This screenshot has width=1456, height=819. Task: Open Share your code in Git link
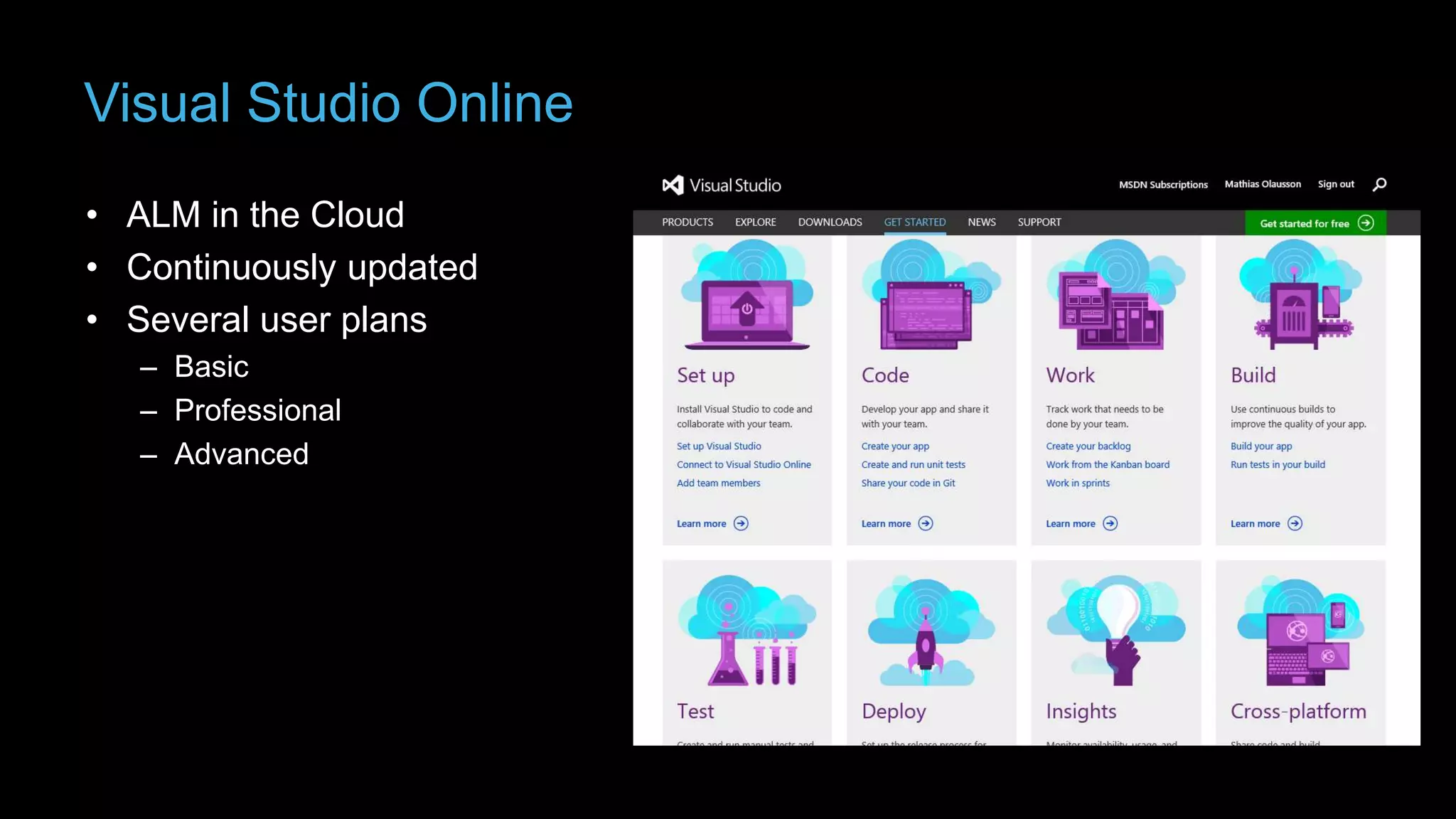[x=908, y=483]
